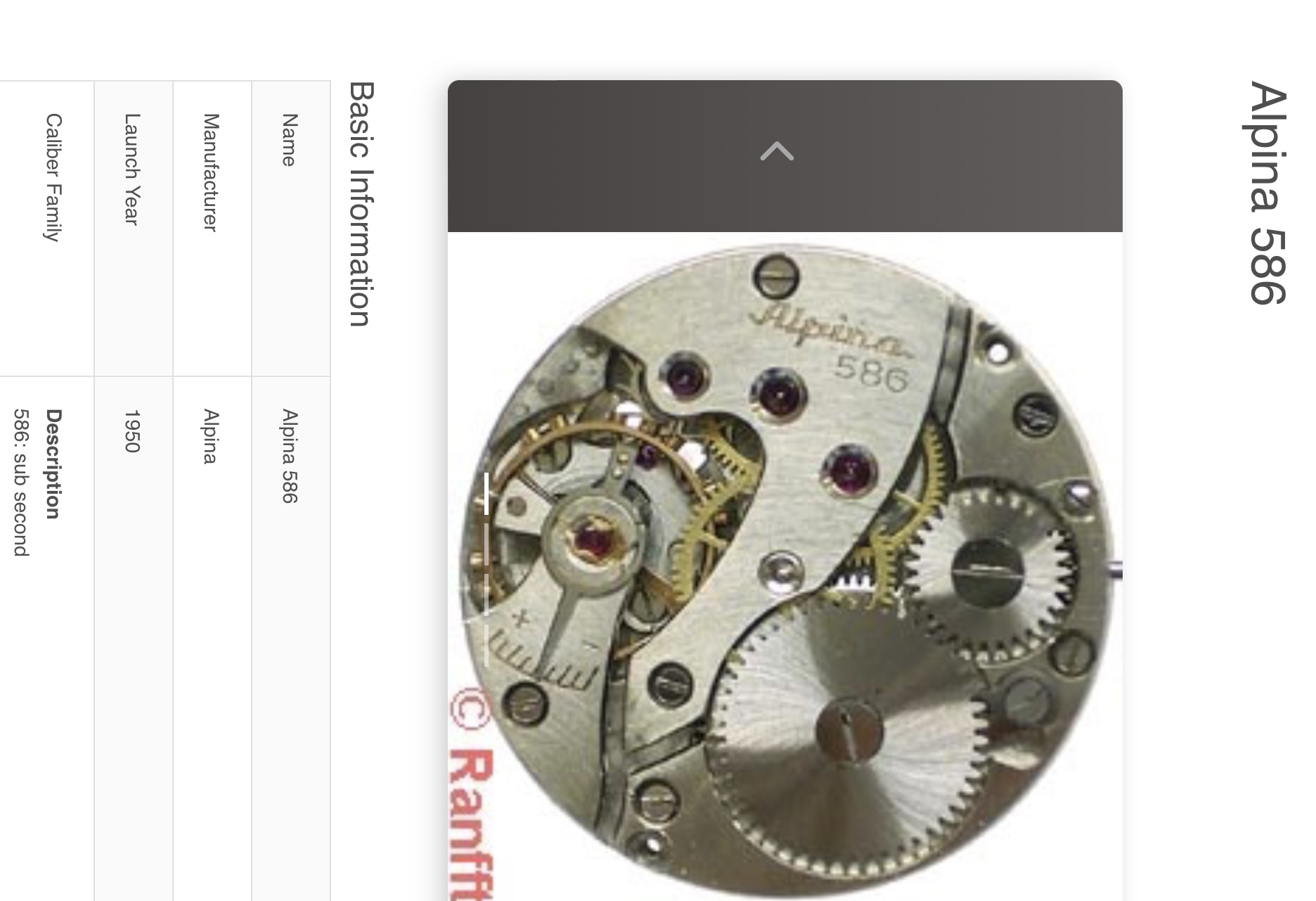Open the Alpina manufacturer value

tap(210, 436)
